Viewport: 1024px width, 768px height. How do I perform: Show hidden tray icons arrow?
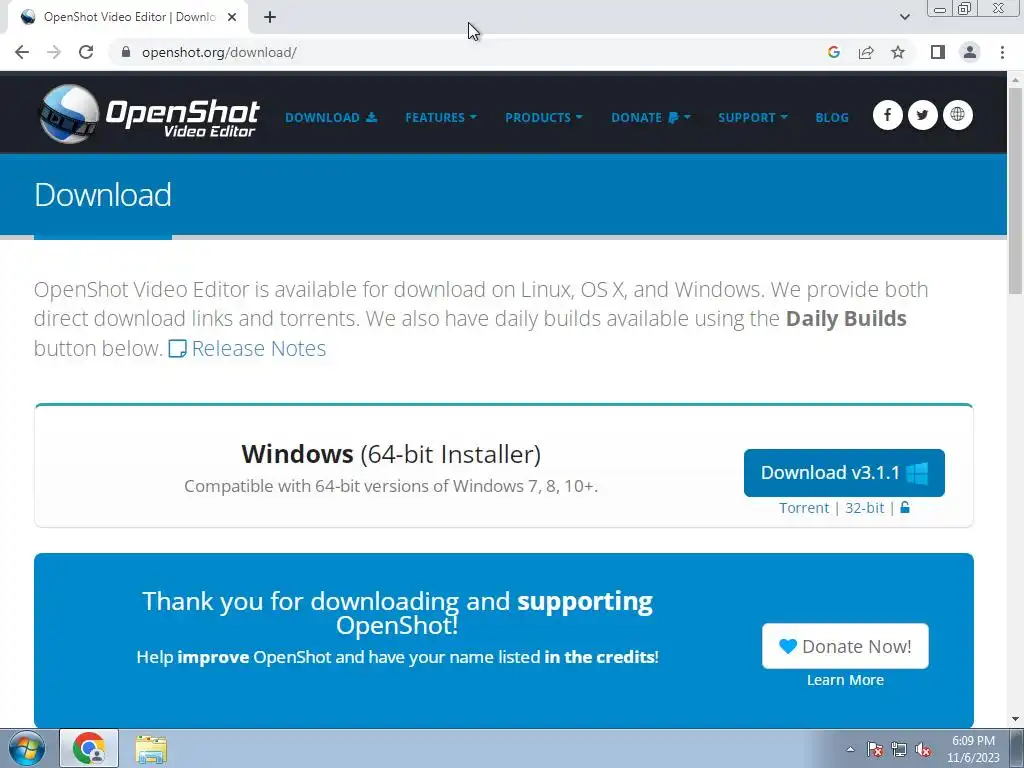(x=850, y=749)
